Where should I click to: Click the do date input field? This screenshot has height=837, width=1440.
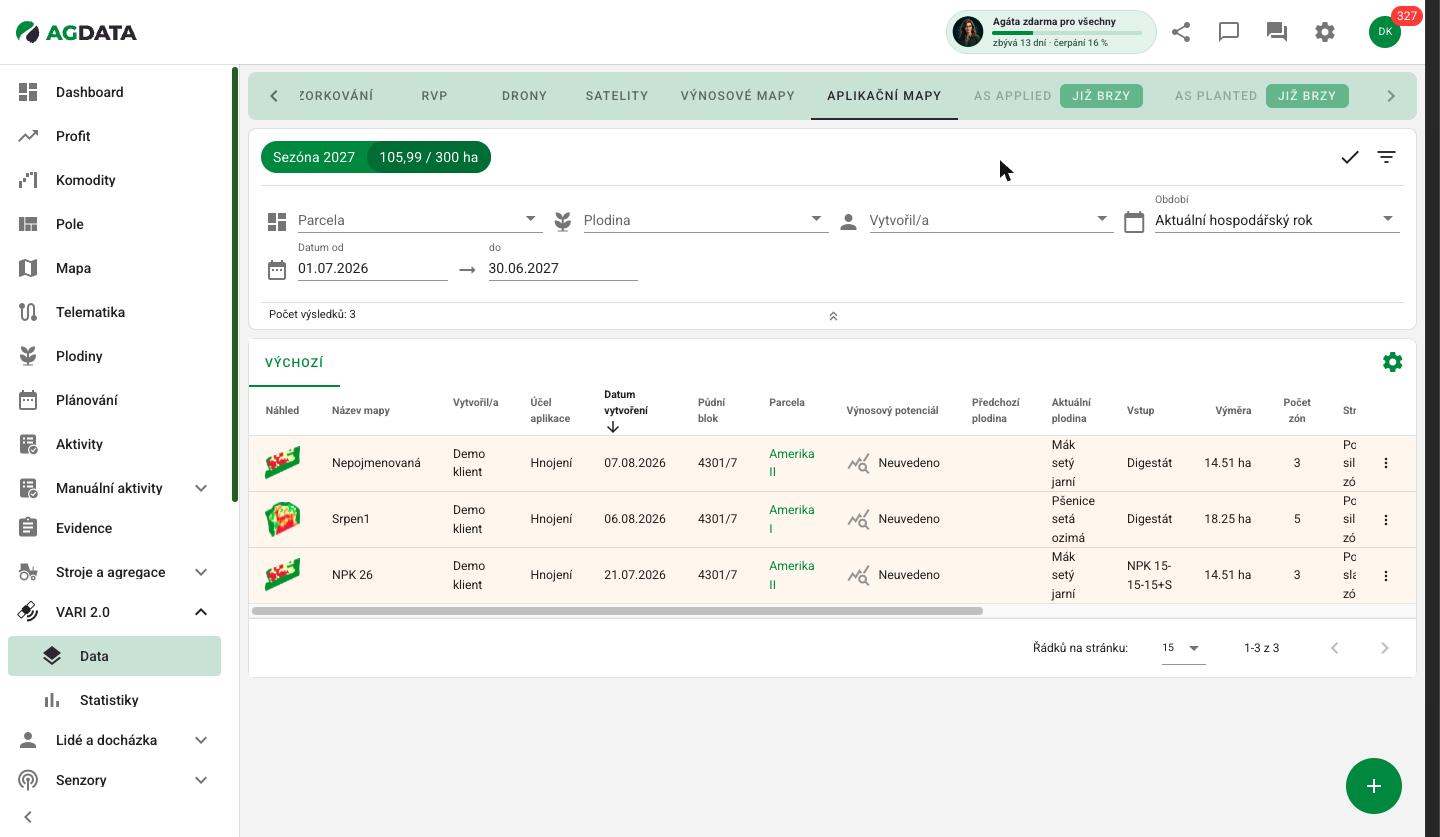[x=563, y=268]
